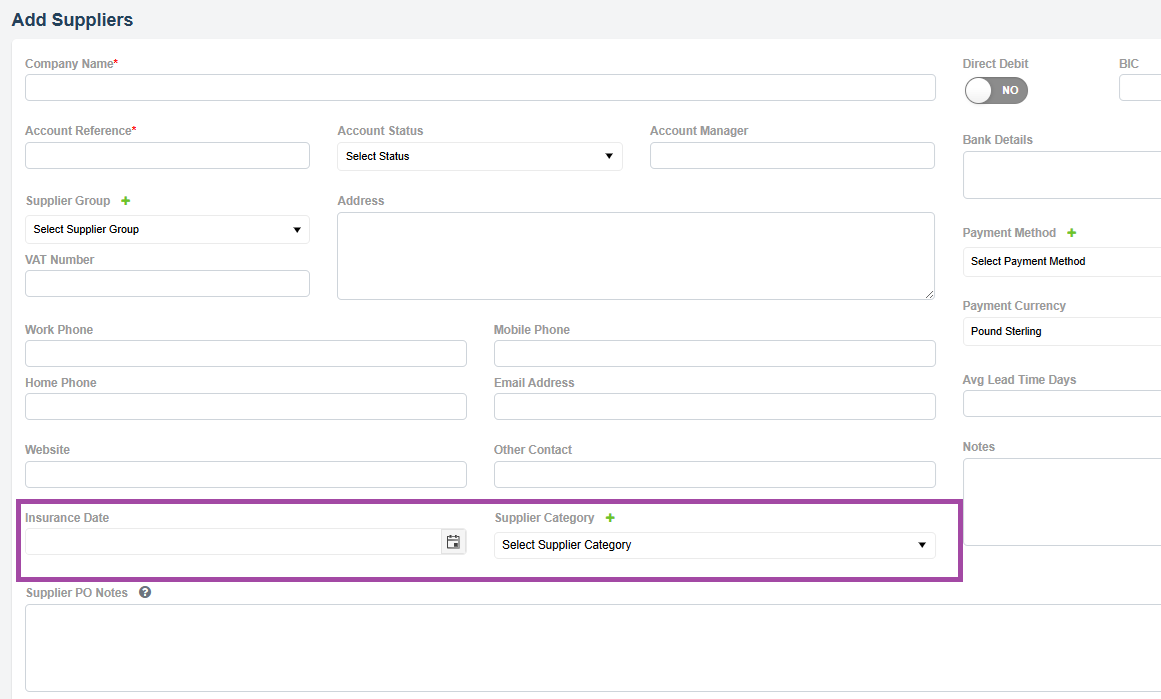
Task: Focus the Website input field
Action: tap(245, 474)
